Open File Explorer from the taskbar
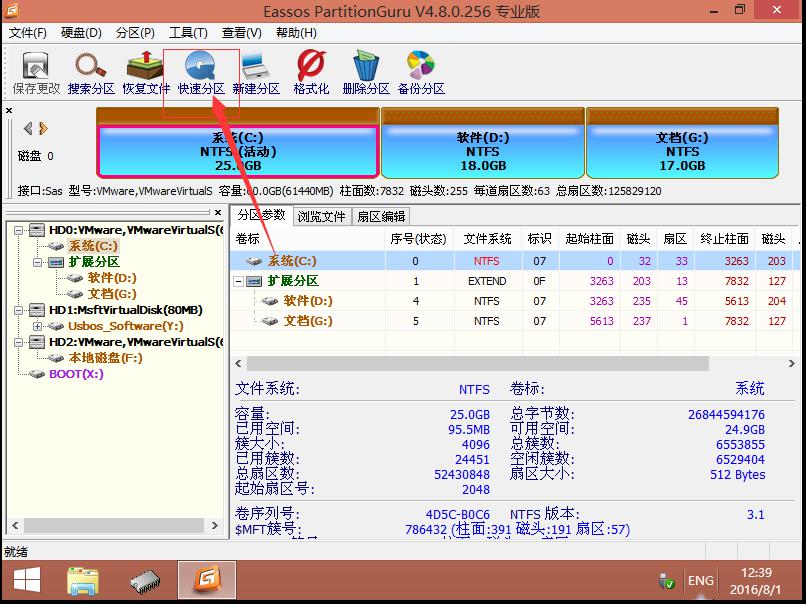This screenshot has height=604, width=806. click(83, 580)
